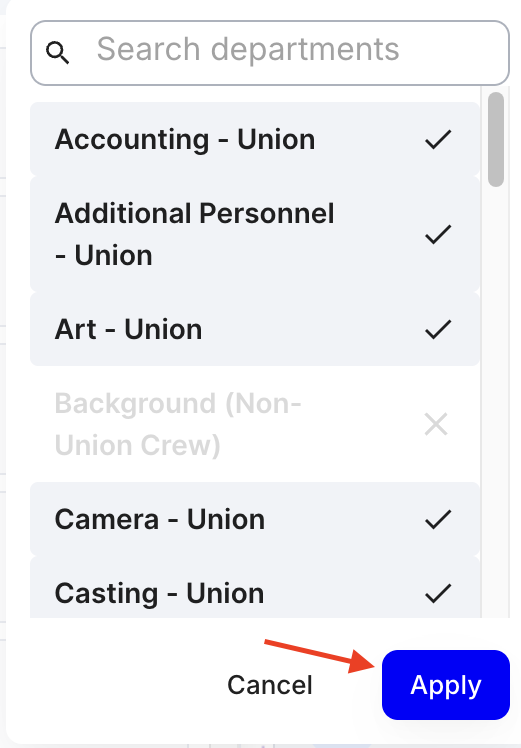This screenshot has height=748, width=521.
Task: Click the Camera - Union checkmark icon
Action: [x=438, y=519]
